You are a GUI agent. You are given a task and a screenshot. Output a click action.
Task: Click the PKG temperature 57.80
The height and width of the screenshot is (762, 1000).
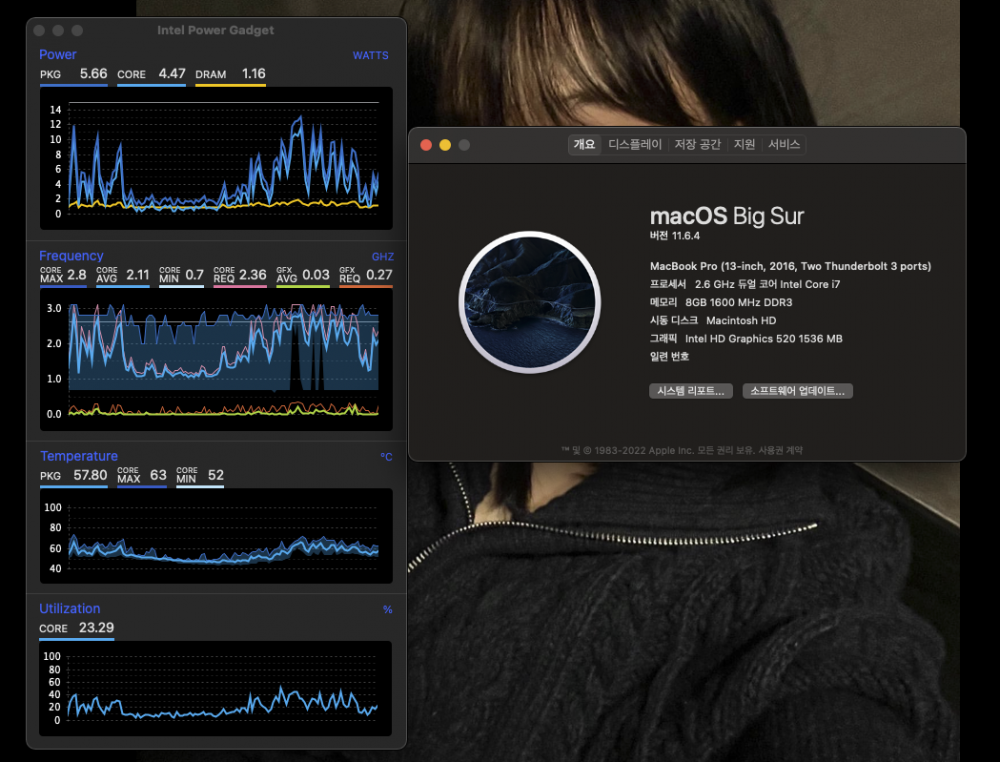pyautogui.click(x=90, y=475)
